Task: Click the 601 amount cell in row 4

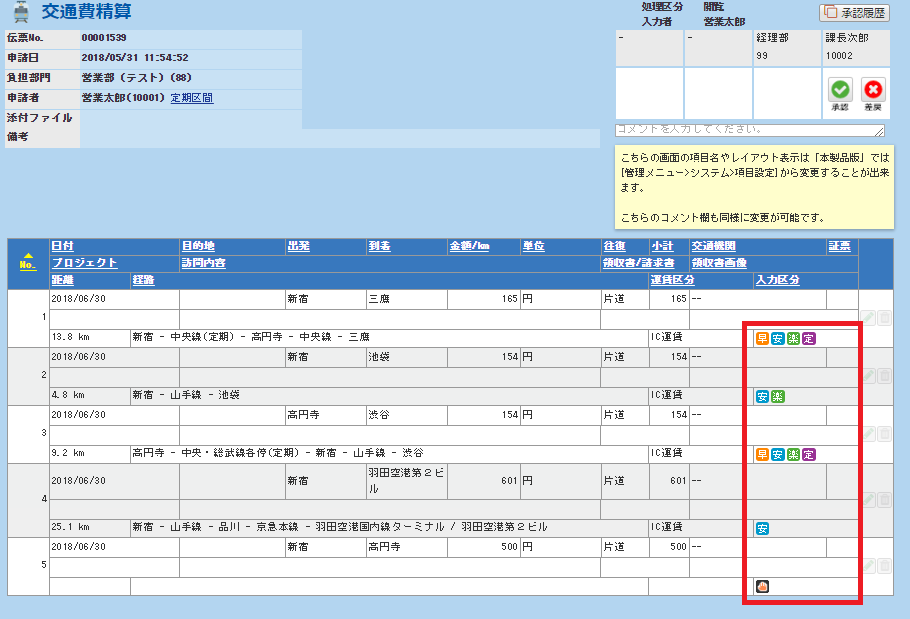Action: click(x=483, y=481)
